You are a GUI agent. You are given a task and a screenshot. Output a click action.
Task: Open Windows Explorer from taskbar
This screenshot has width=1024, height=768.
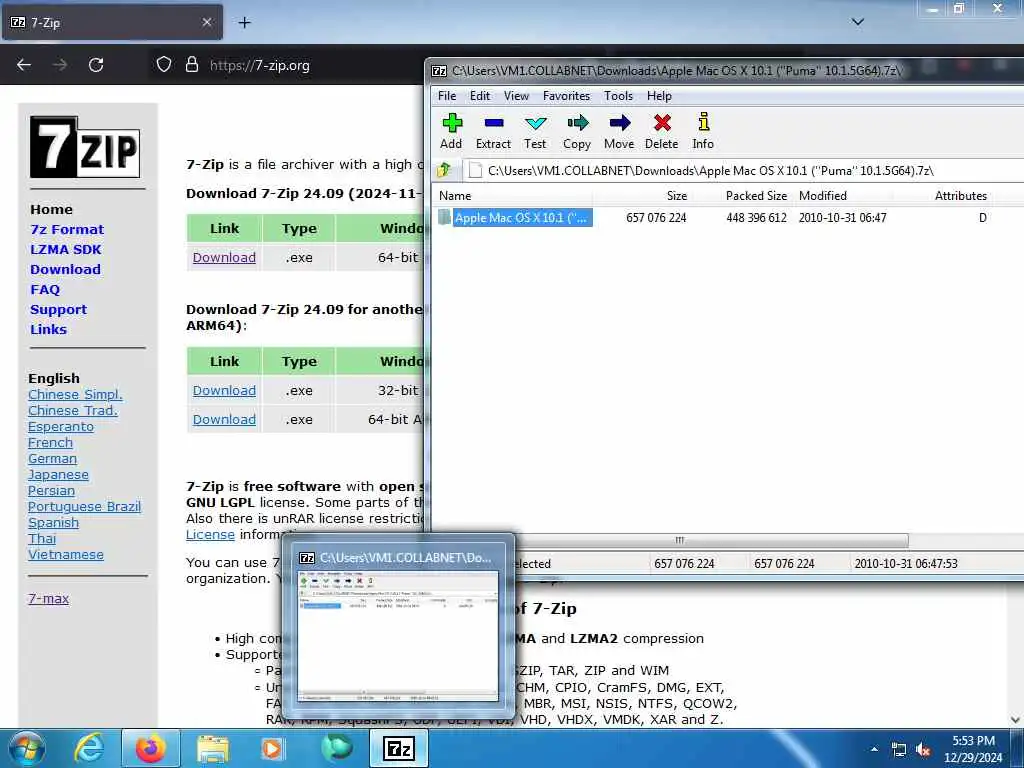[x=213, y=748]
